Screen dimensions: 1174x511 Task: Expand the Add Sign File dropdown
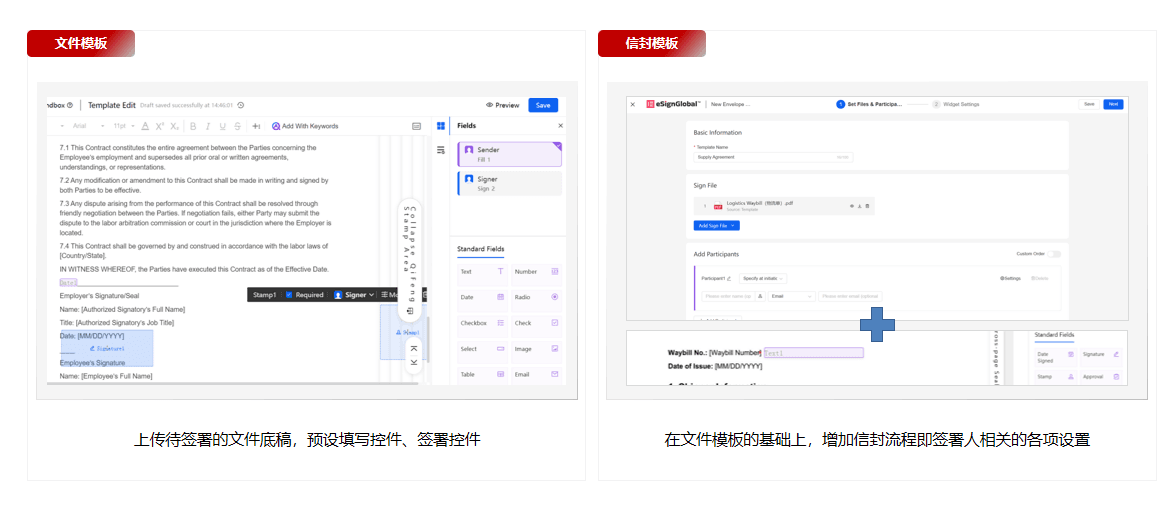[717, 225]
